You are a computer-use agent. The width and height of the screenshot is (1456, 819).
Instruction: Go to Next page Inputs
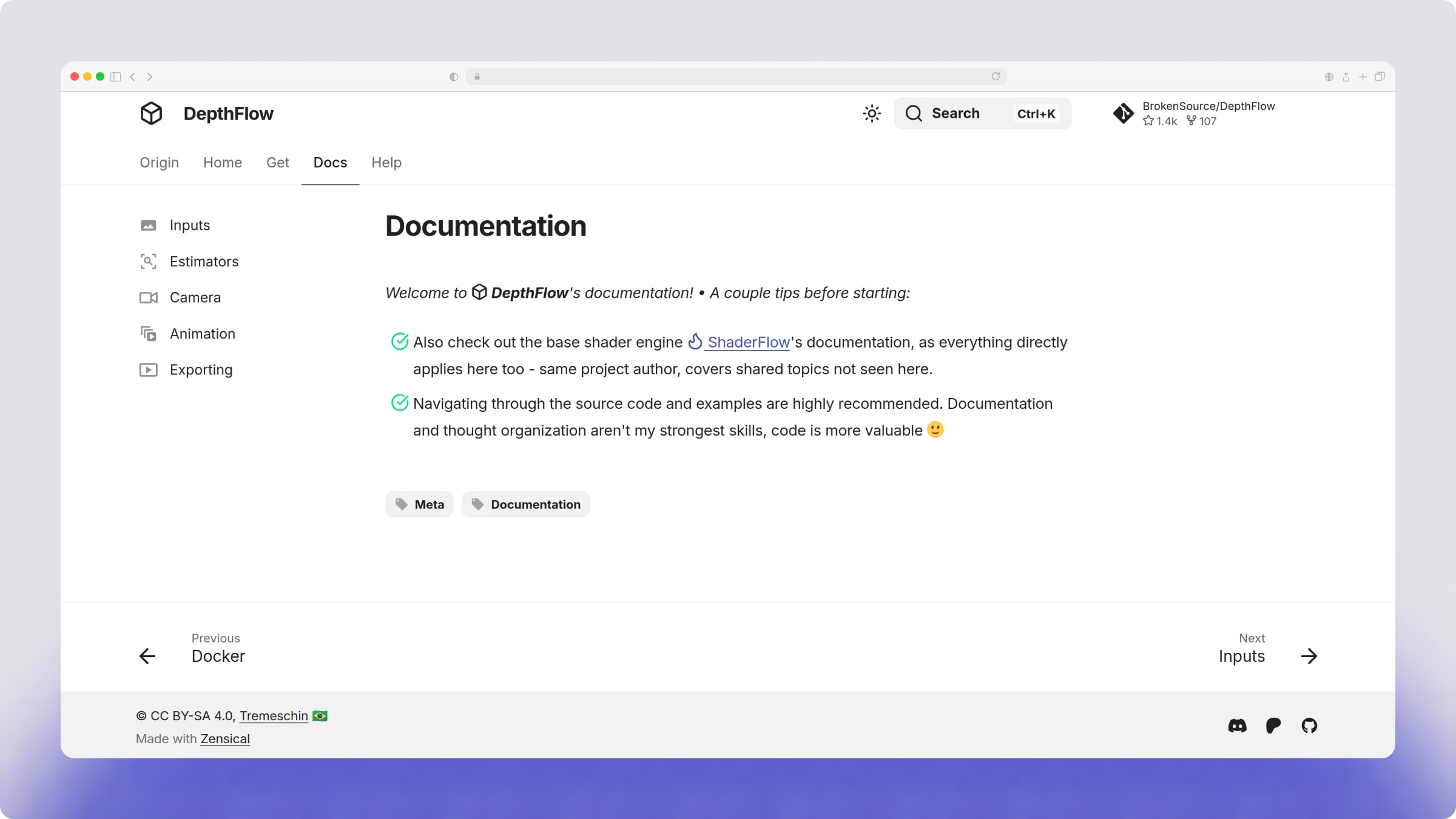[x=1241, y=648]
